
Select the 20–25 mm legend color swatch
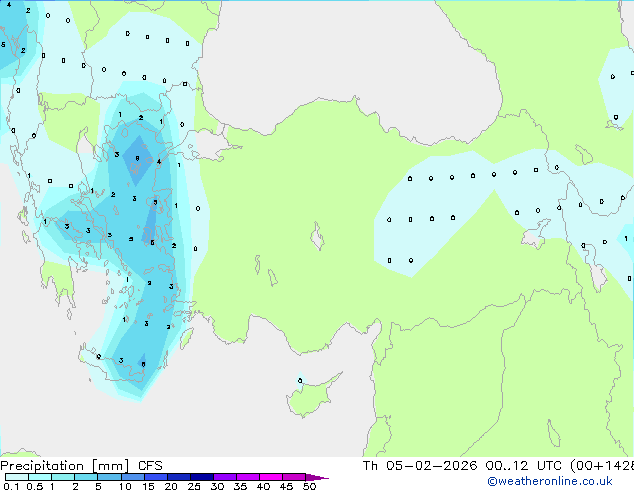click(178, 477)
